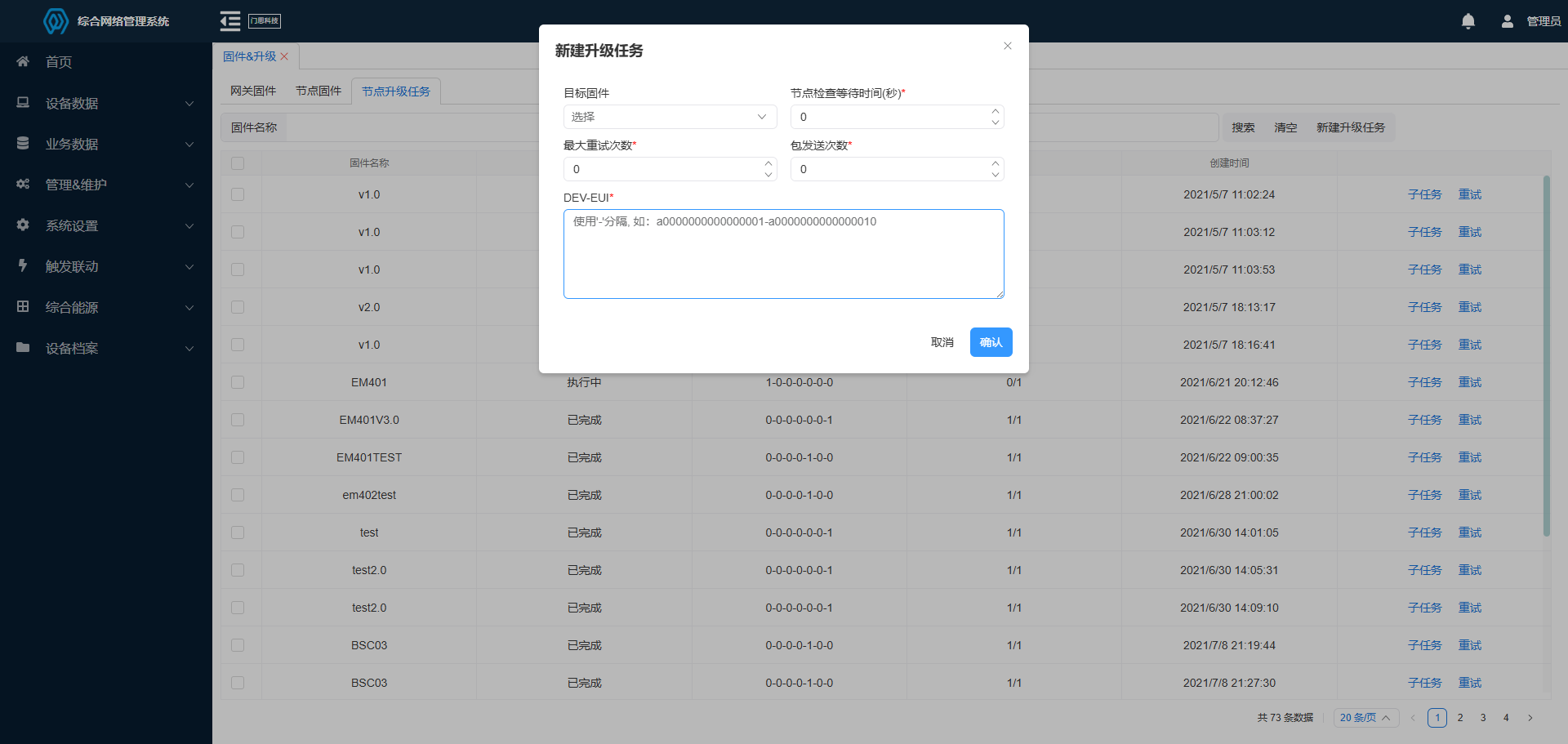This screenshot has height=744, width=1568.
Task: Click 确认 button in dialog
Action: click(x=991, y=342)
